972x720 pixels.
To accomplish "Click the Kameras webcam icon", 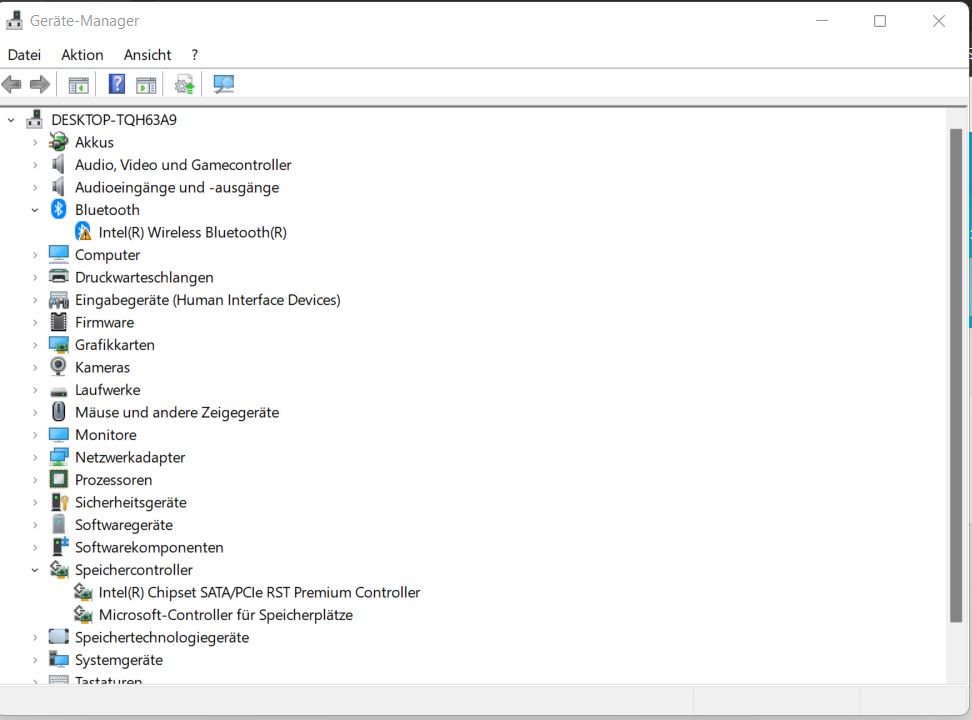I will (59, 367).
